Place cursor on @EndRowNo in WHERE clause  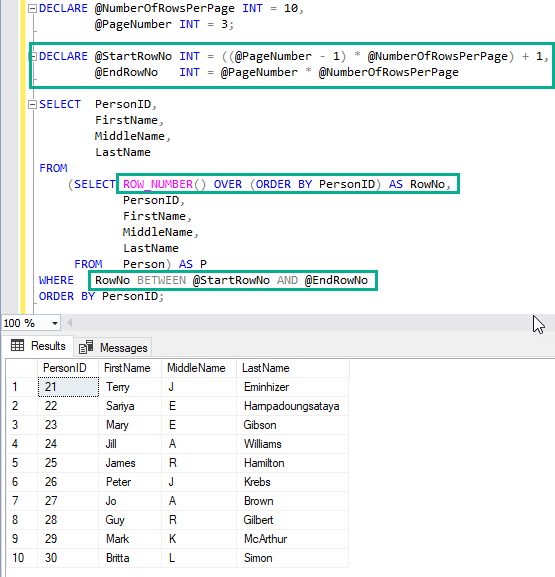[x=336, y=280]
